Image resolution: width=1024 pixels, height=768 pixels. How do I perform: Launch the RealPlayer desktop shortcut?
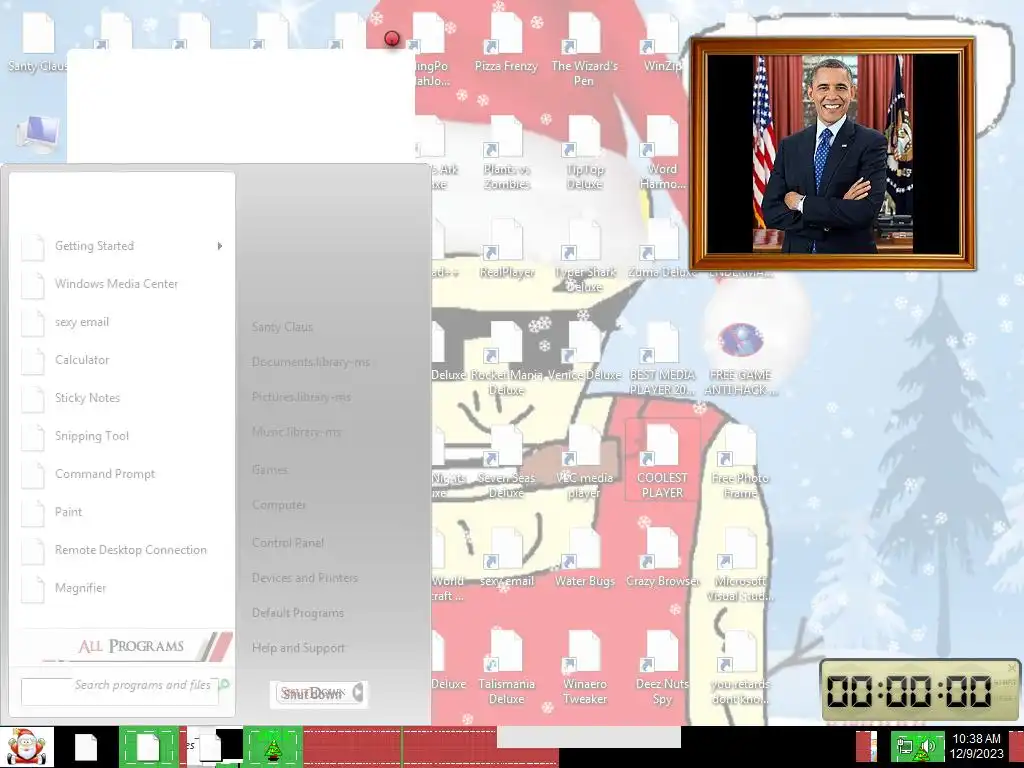click(x=506, y=249)
